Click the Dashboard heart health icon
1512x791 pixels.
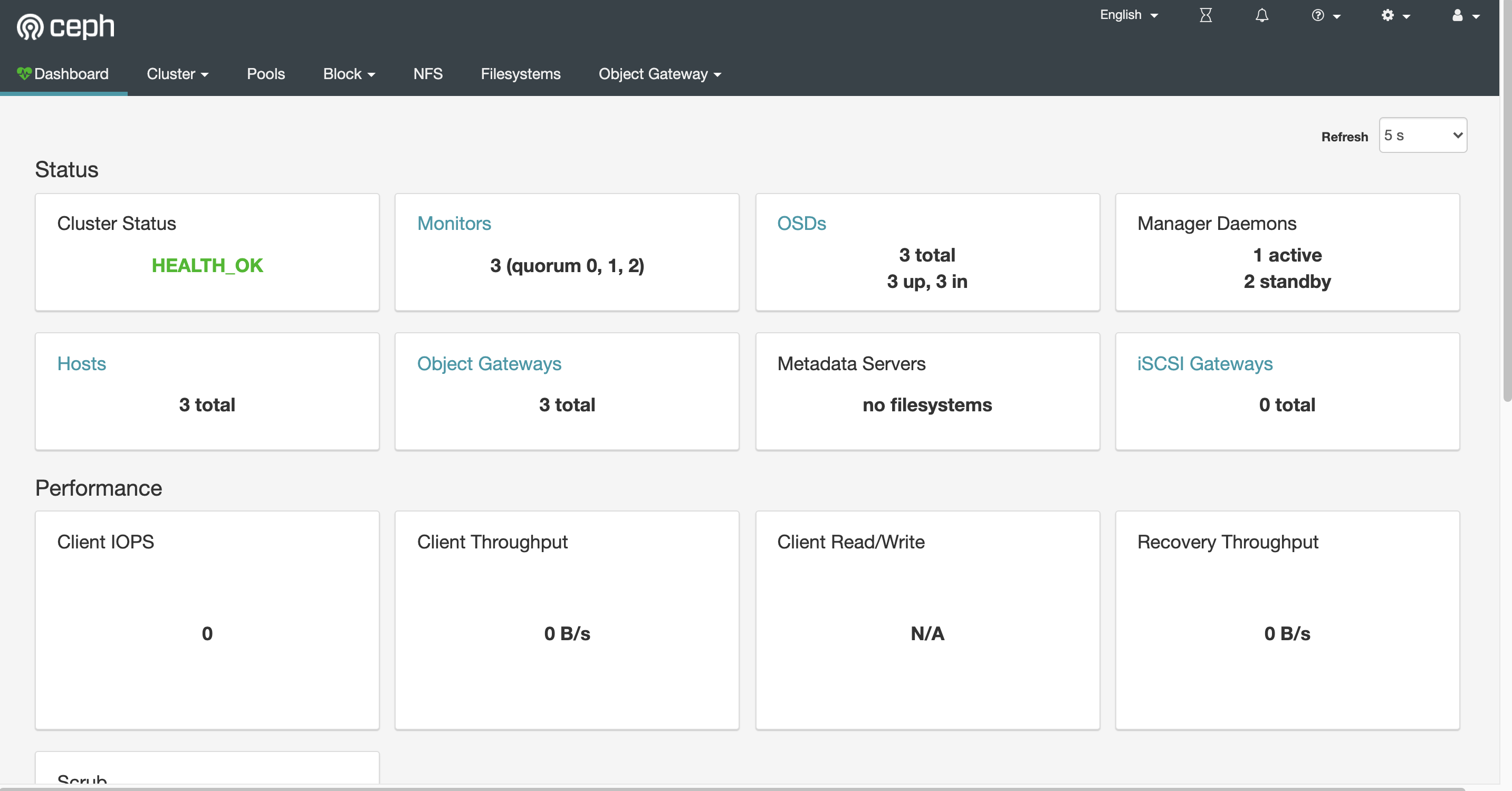pos(24,73)
